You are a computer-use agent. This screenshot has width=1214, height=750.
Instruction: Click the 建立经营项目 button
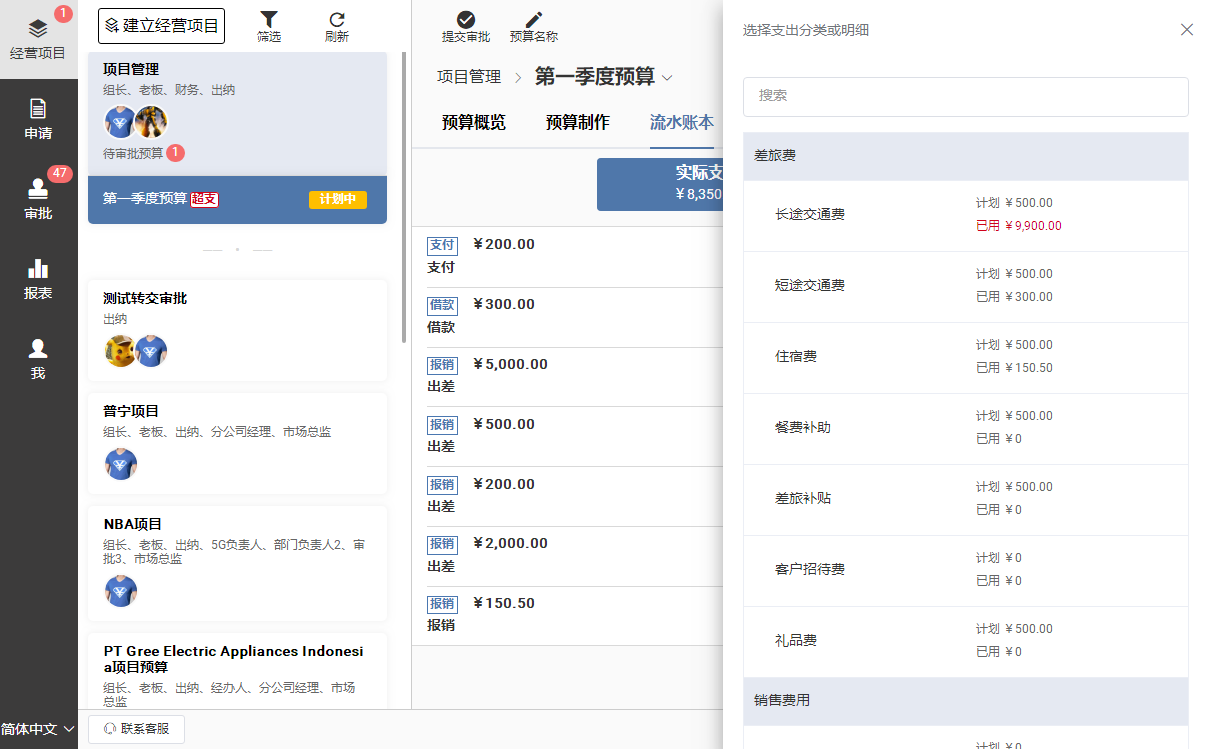[161, 26]
